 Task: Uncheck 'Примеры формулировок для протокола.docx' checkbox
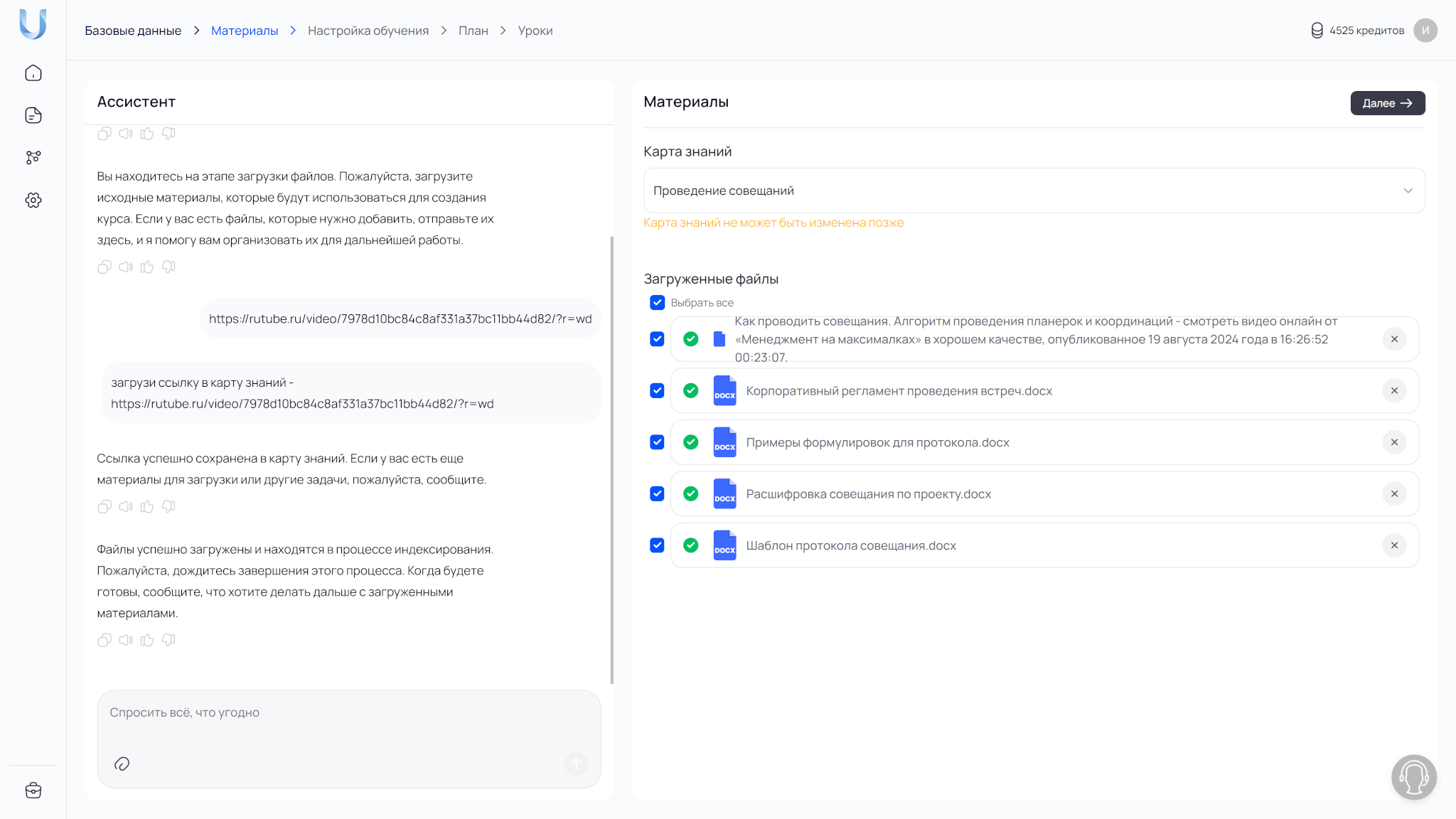(657, 442)
